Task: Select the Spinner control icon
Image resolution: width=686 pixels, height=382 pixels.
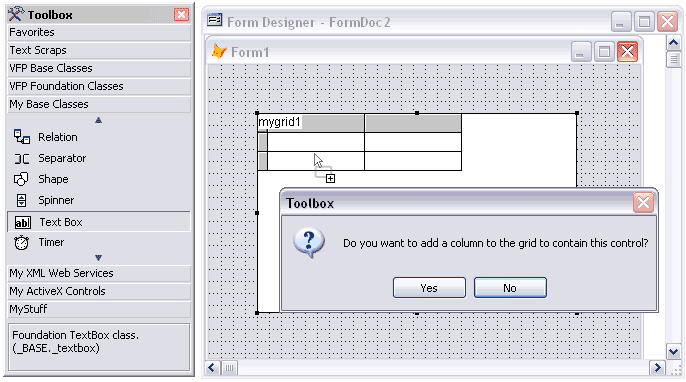Action: coord(21,200)
